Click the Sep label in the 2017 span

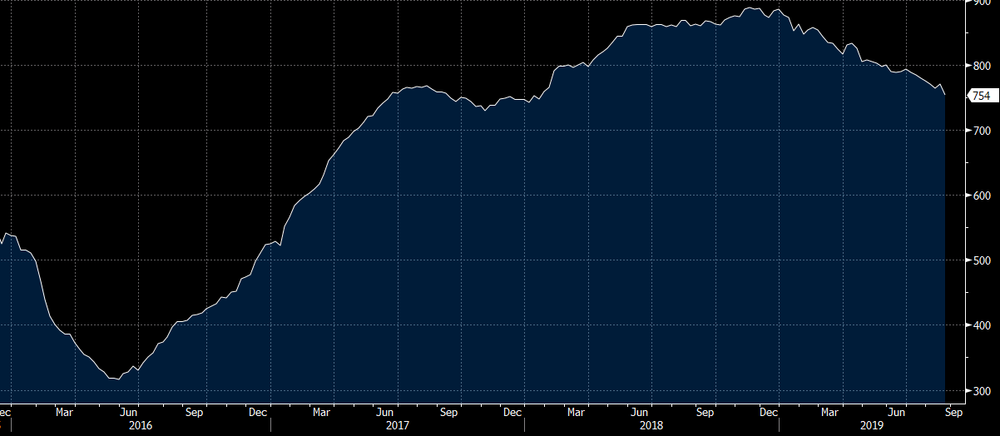pyautogui.click(x=449, y=412)
